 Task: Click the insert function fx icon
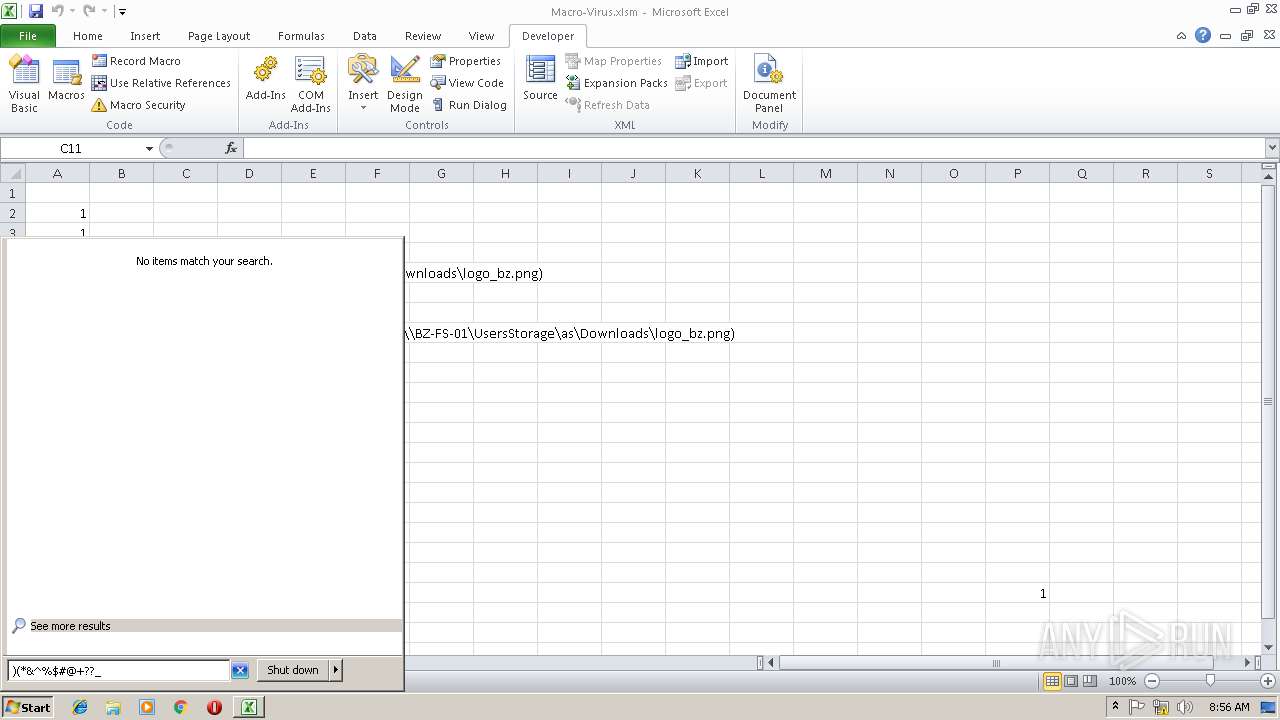click(x=231, y=148)
